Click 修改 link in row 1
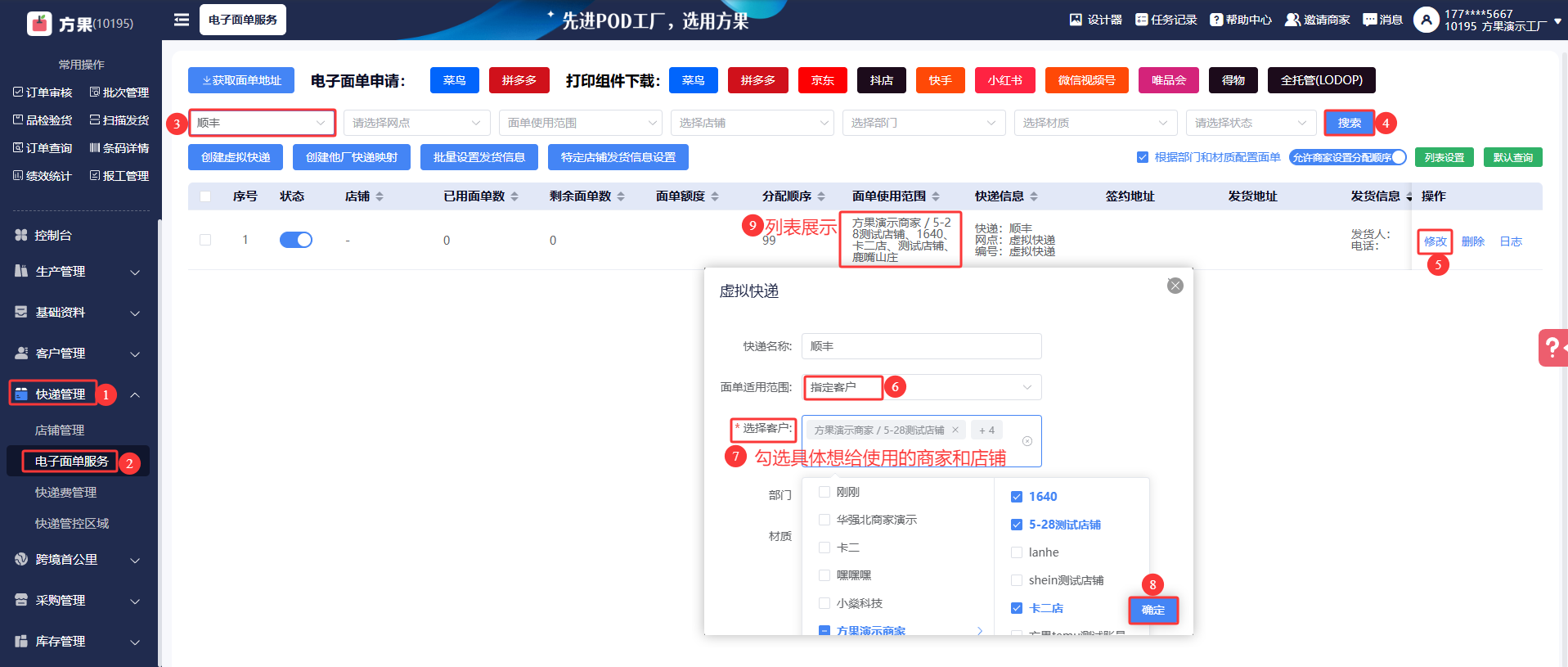This screenshot has height=667, width=1568. click(1435, 241)
